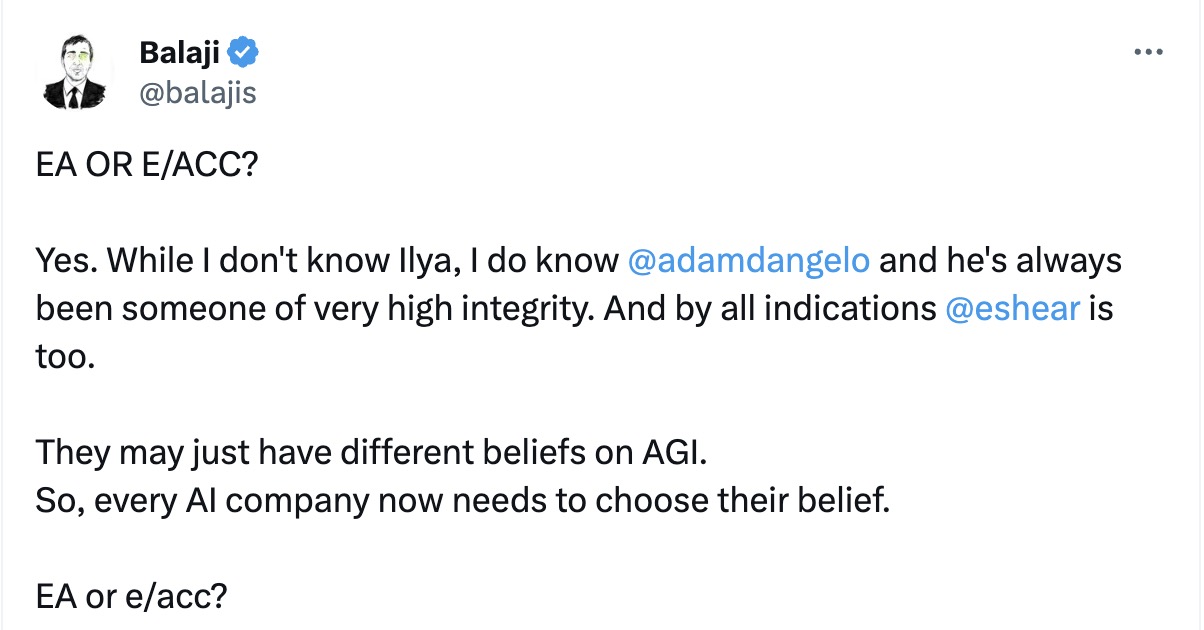Click the blue verified checkmark badge
The width and height of the screenshot is (1204, 630).
coord(244,50)
